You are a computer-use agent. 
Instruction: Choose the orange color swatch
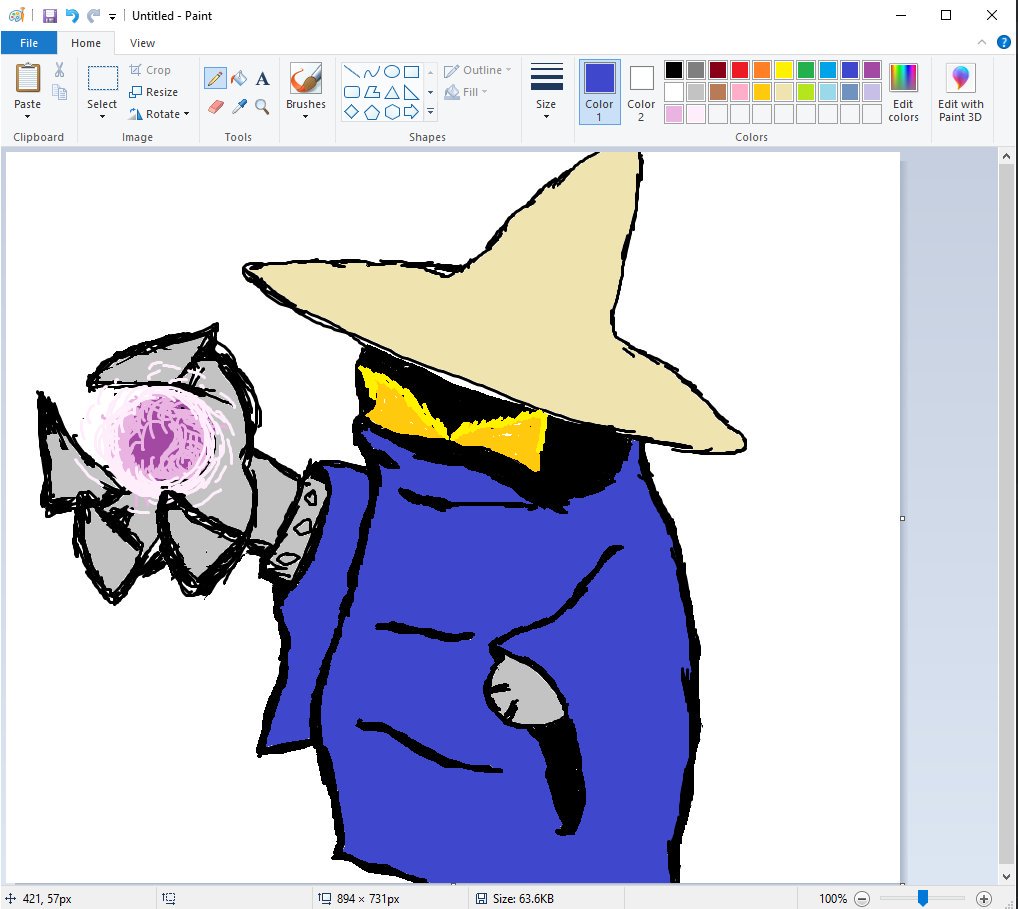(762, 69)
